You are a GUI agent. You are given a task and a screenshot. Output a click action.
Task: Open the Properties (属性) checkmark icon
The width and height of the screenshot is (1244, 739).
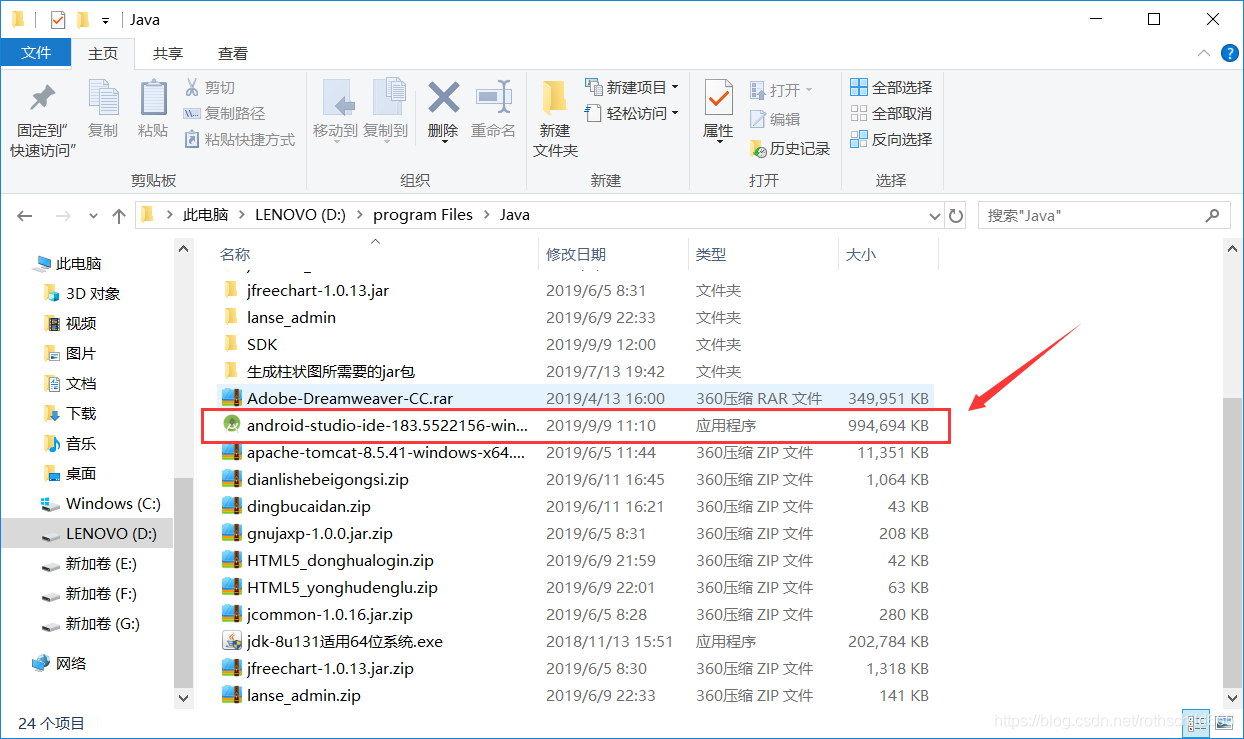718,98
